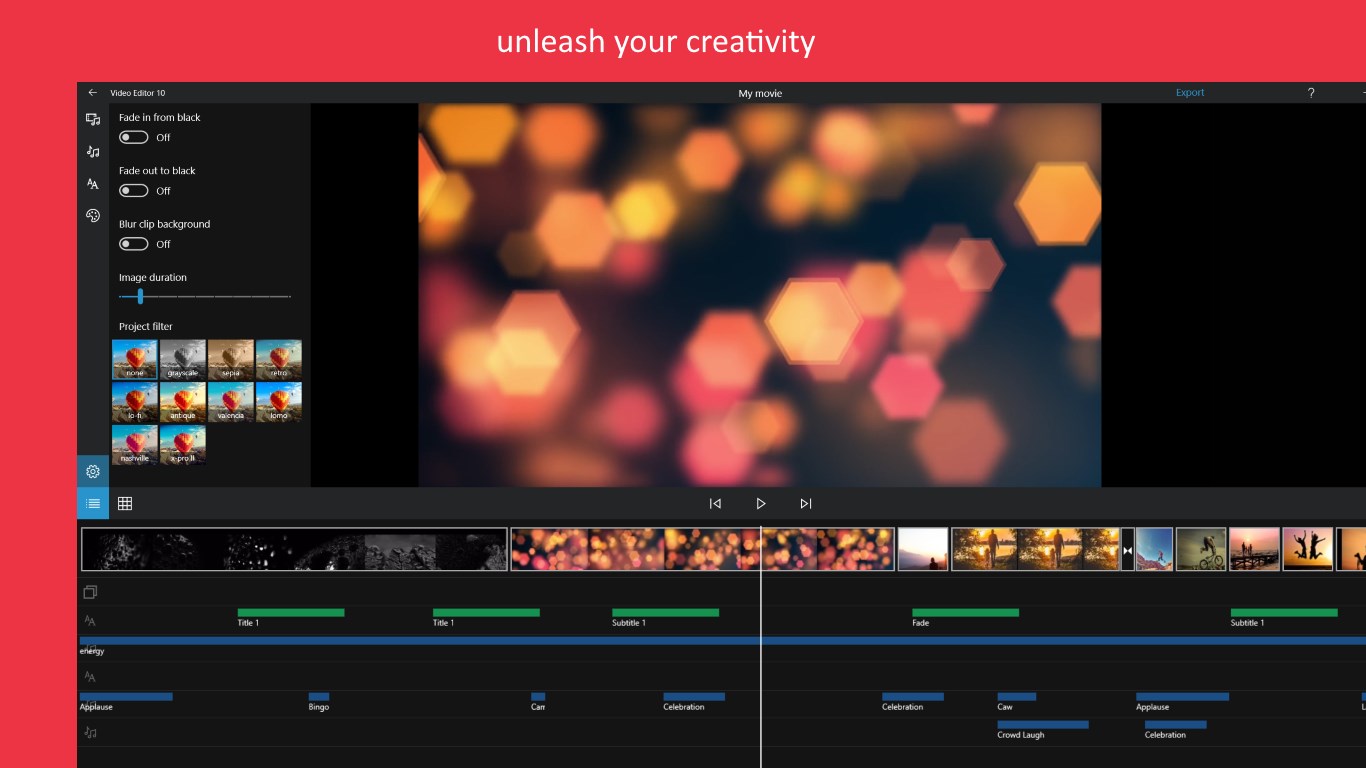Viewport: 1366px width, 768px height.
Task: Open the text titles sidebar icon
Action: click(x=93, y=184)
